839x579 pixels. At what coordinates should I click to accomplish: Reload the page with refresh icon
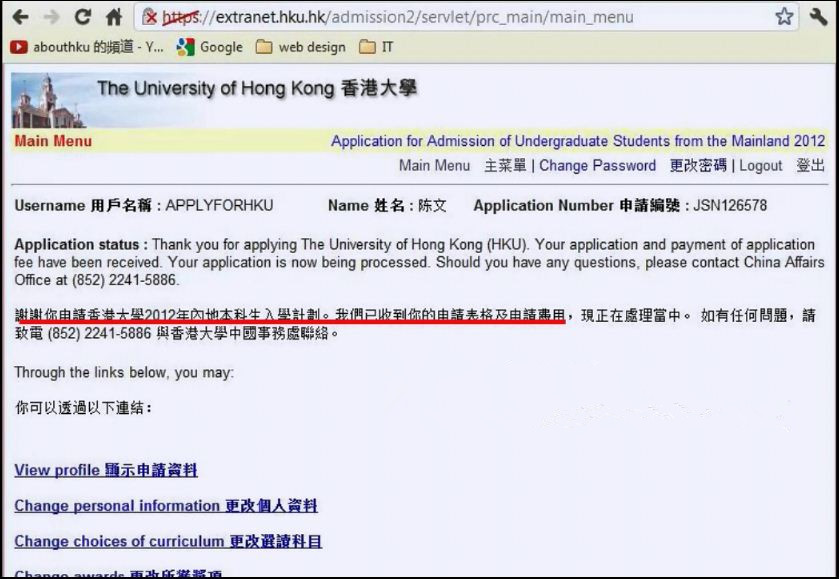coord(83,17)
